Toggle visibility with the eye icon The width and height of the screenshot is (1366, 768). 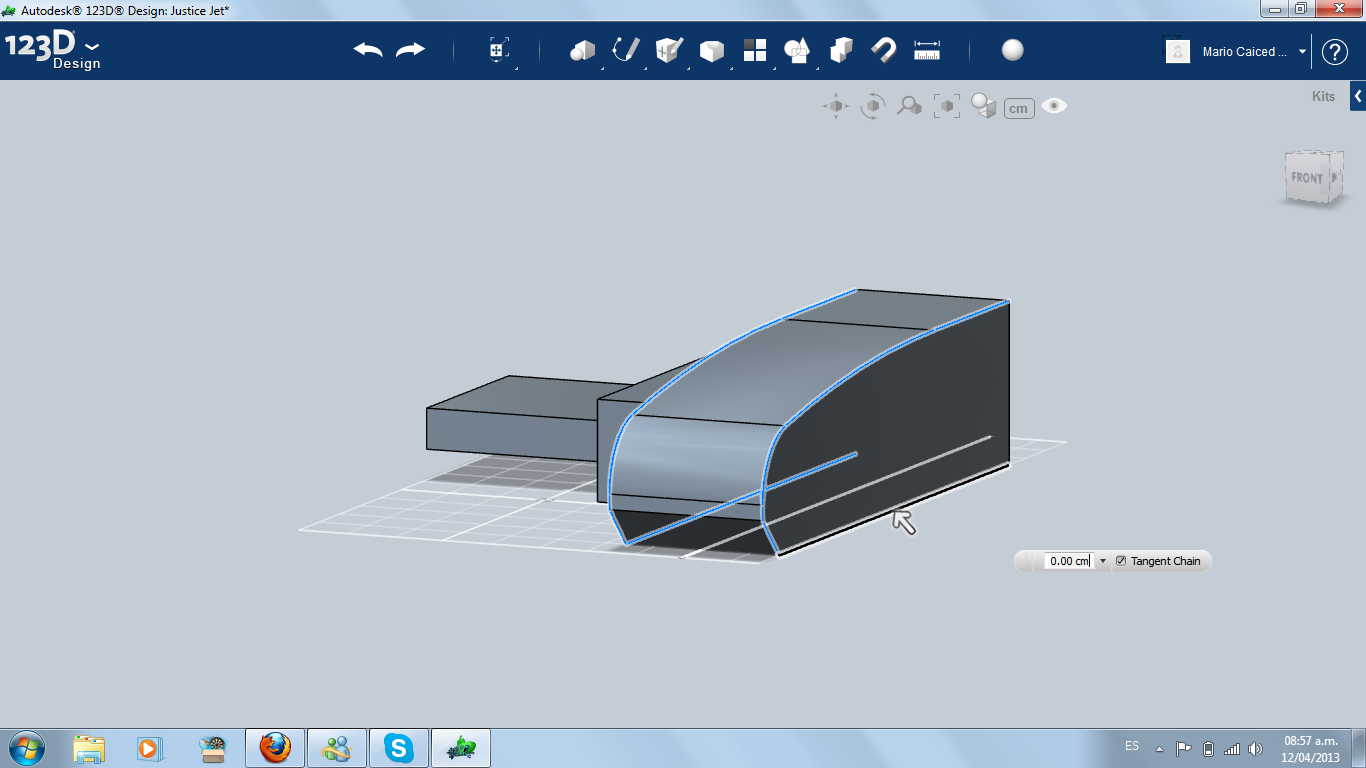click(x=1054, y=106)
